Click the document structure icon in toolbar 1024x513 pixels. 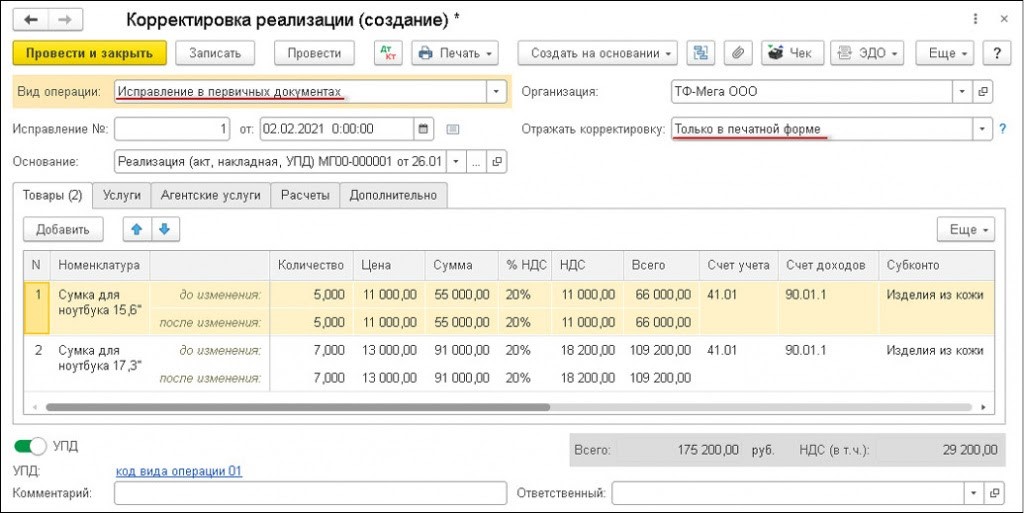point(701,53)
